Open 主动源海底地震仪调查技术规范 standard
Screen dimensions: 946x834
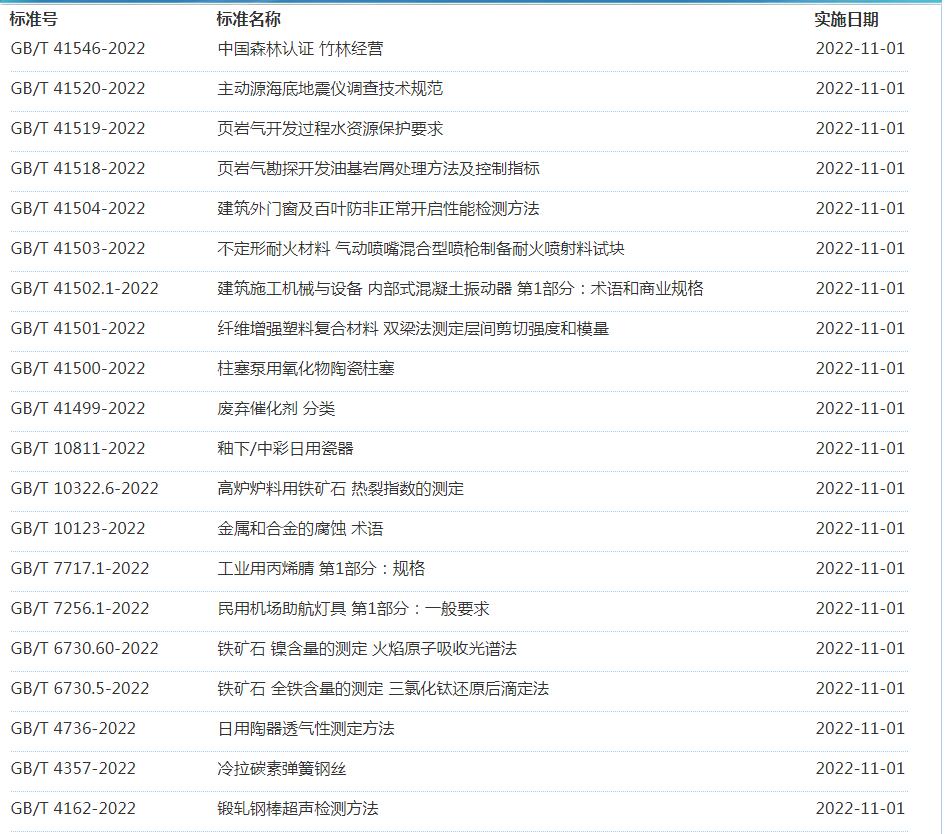click(330, 88)
